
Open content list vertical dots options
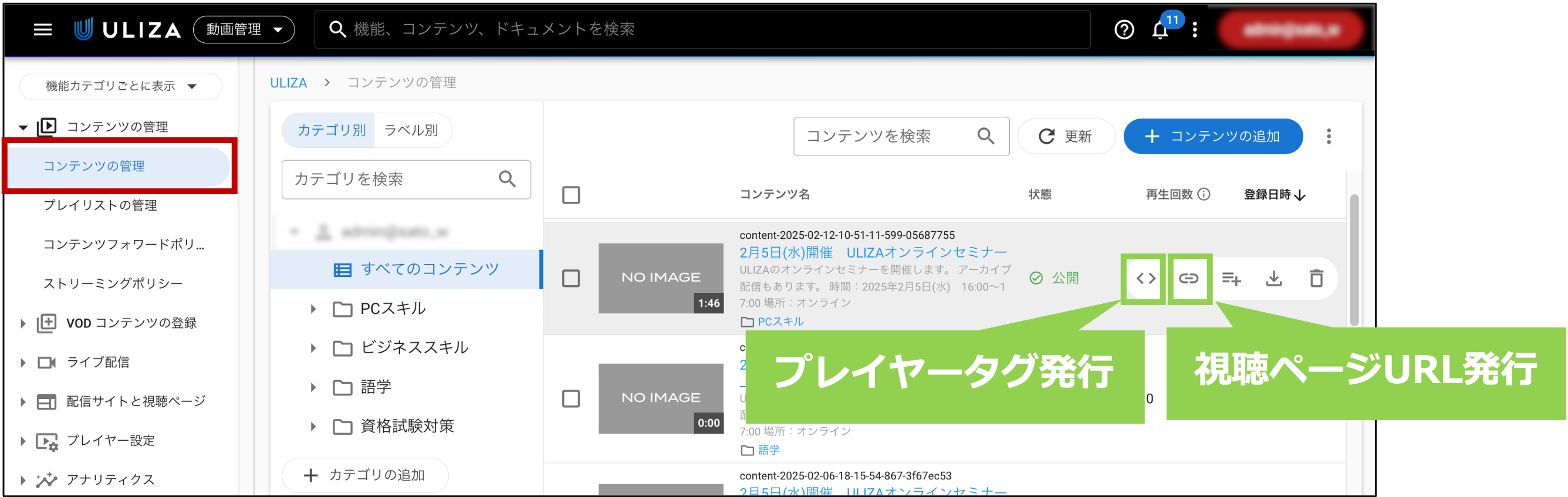point(1329,136)
